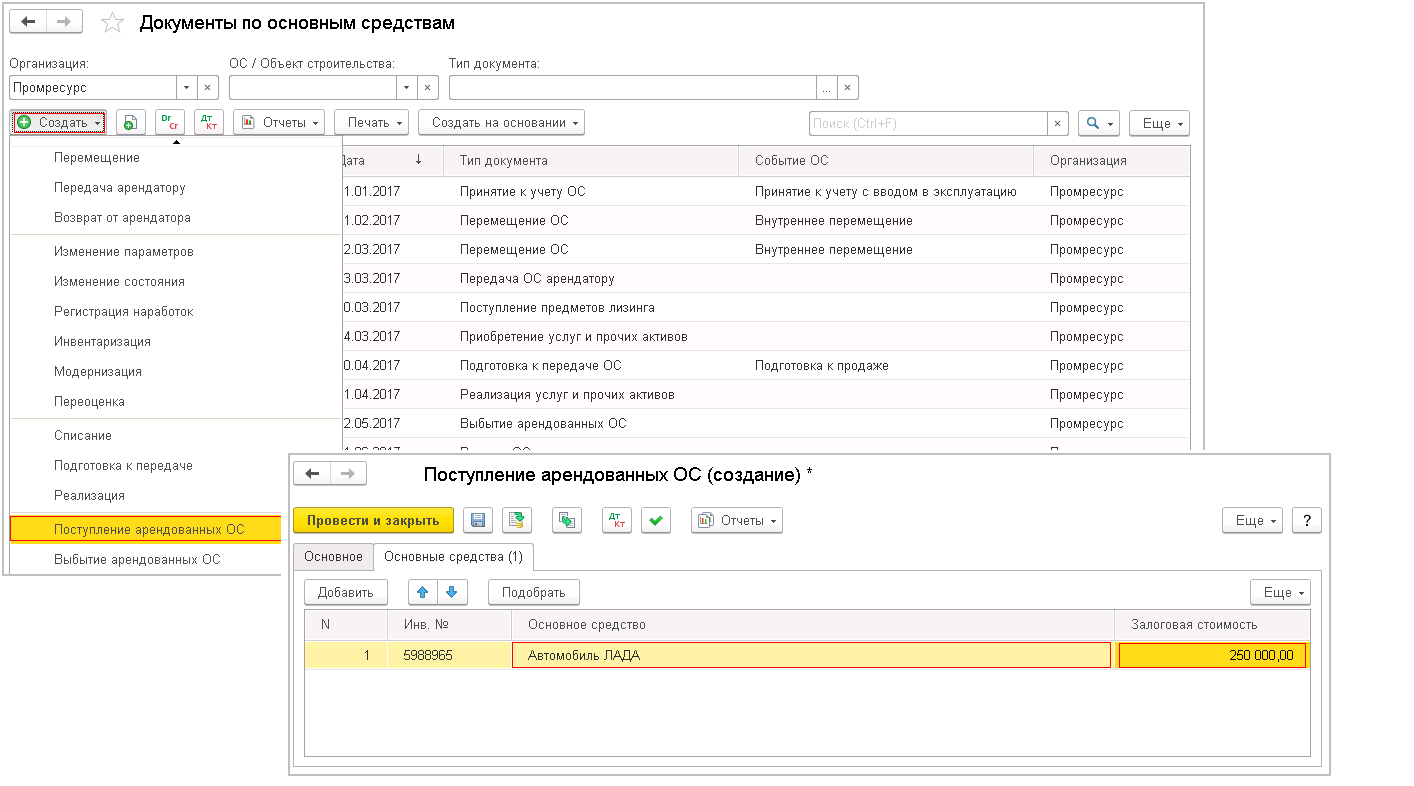Expand the Организация dropdown
This screenshot has width=1414, height=786.
[x=186, y=88]
